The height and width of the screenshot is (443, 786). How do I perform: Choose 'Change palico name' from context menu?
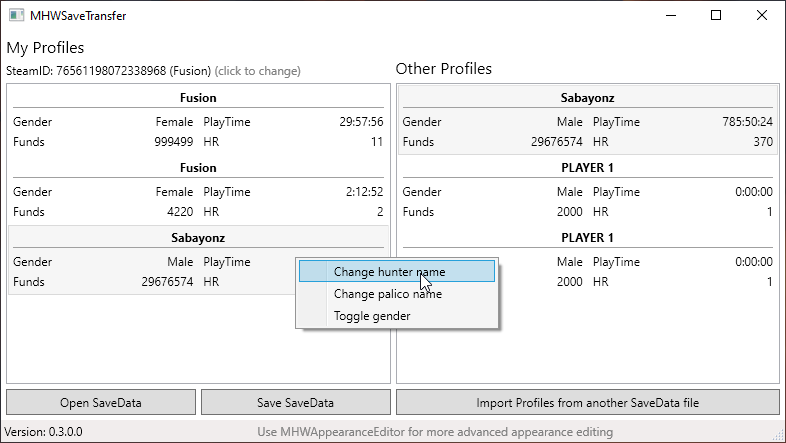tap(397, 294)
